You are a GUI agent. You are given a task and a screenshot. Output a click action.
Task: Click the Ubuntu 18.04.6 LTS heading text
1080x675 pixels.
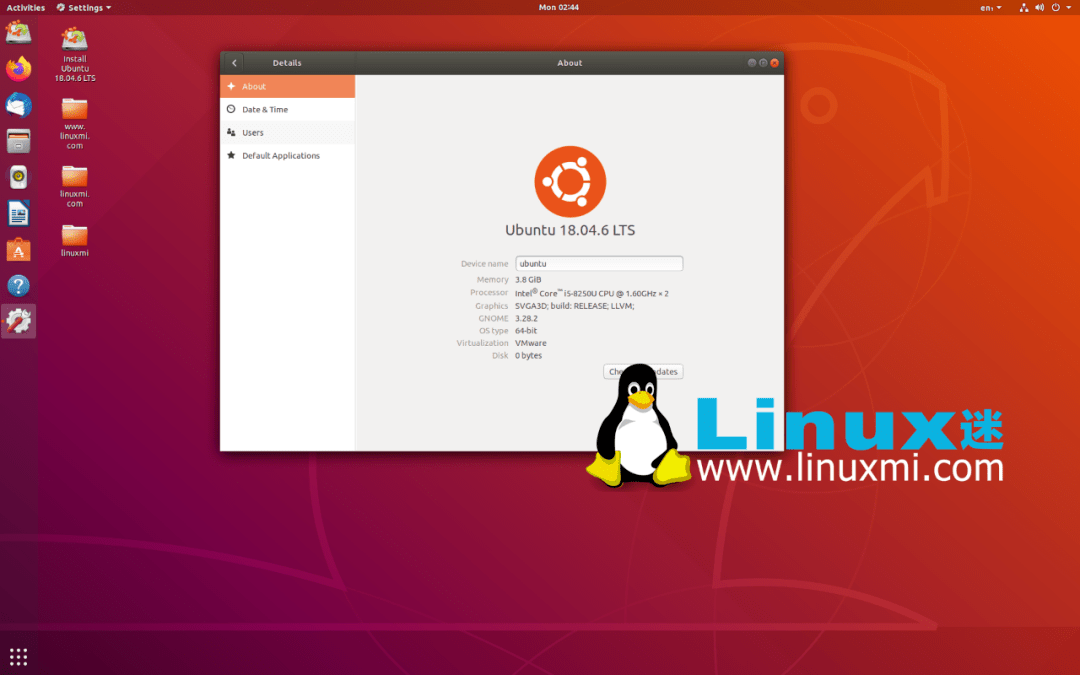coord(570,230)
